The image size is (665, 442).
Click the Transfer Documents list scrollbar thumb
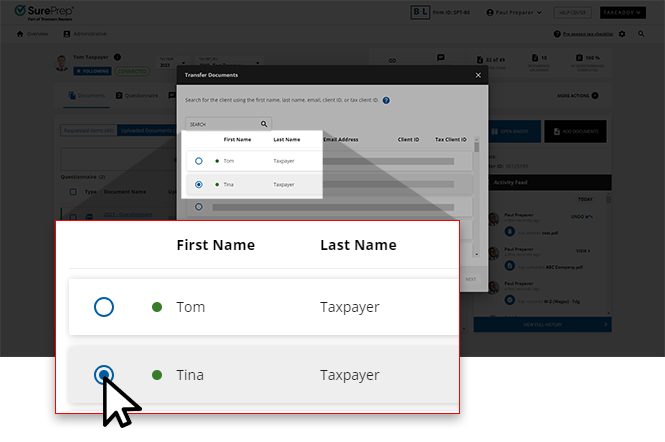pos(477,147)
